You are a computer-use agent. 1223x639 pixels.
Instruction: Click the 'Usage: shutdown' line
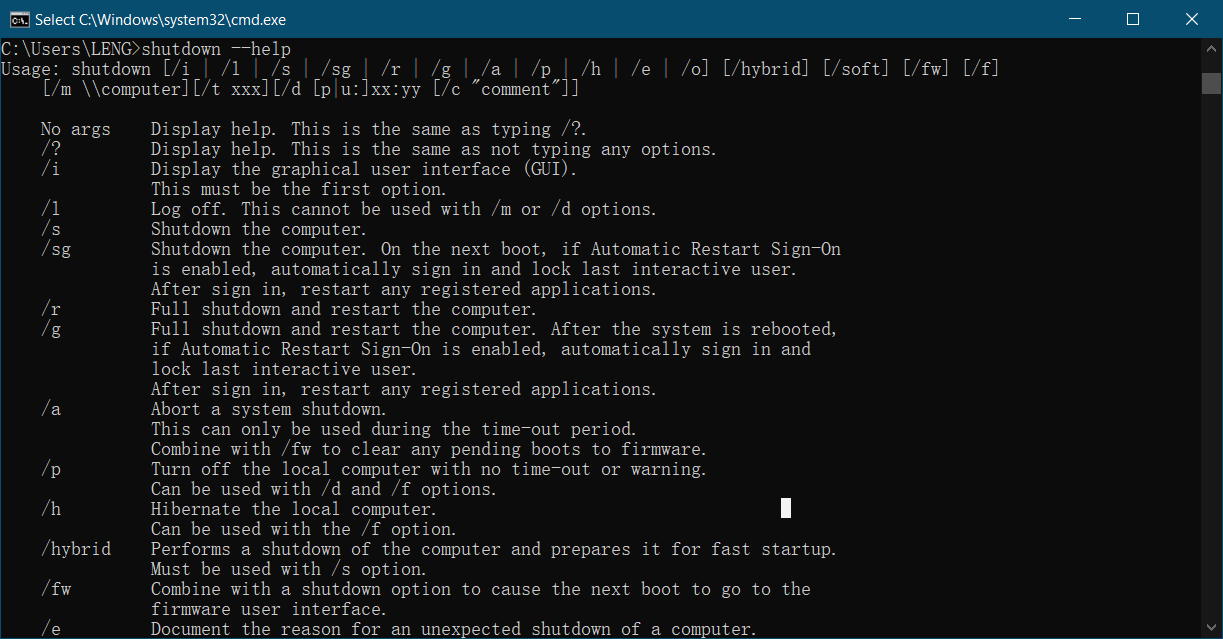(x=500, y=69)
